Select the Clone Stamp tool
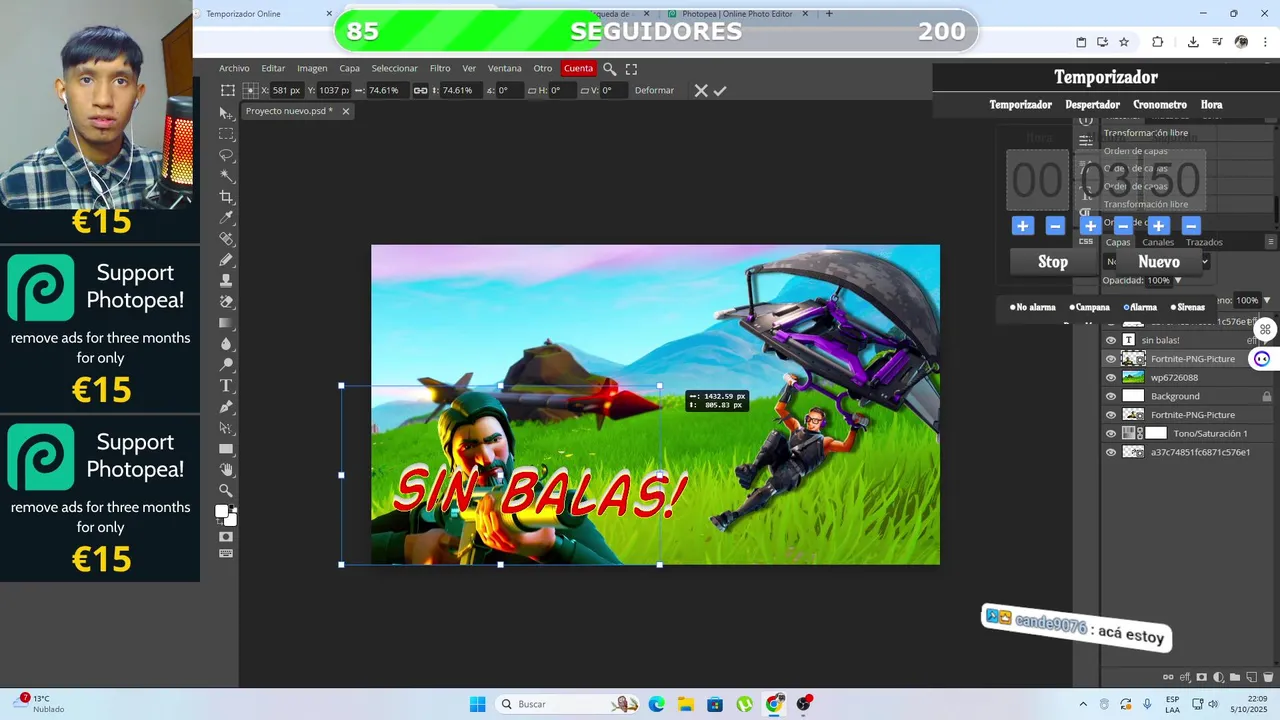Screen dimensions: 1280x720 click(x=227, y=281)
